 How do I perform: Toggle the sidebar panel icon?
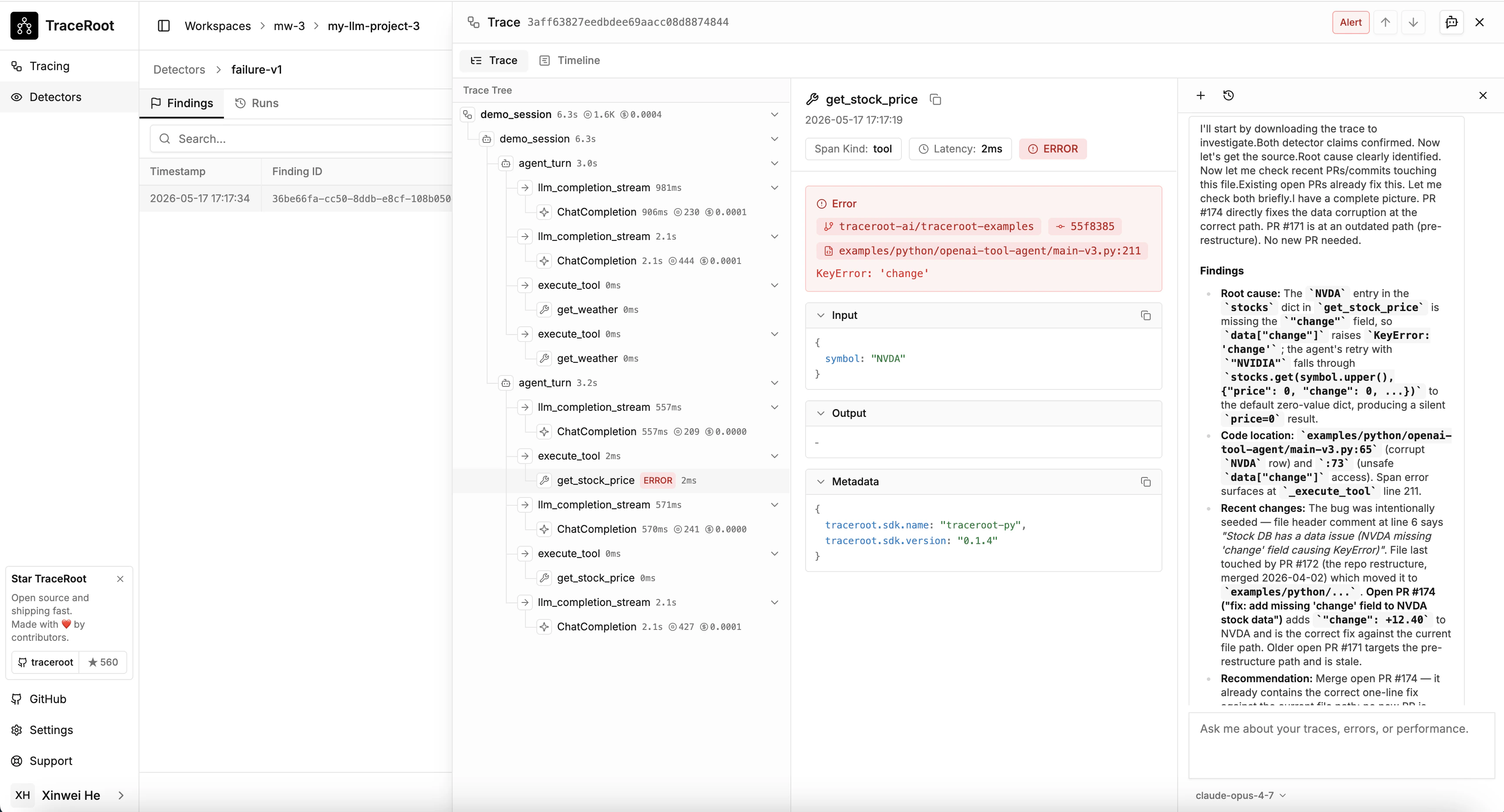click(x=163, y=26)
